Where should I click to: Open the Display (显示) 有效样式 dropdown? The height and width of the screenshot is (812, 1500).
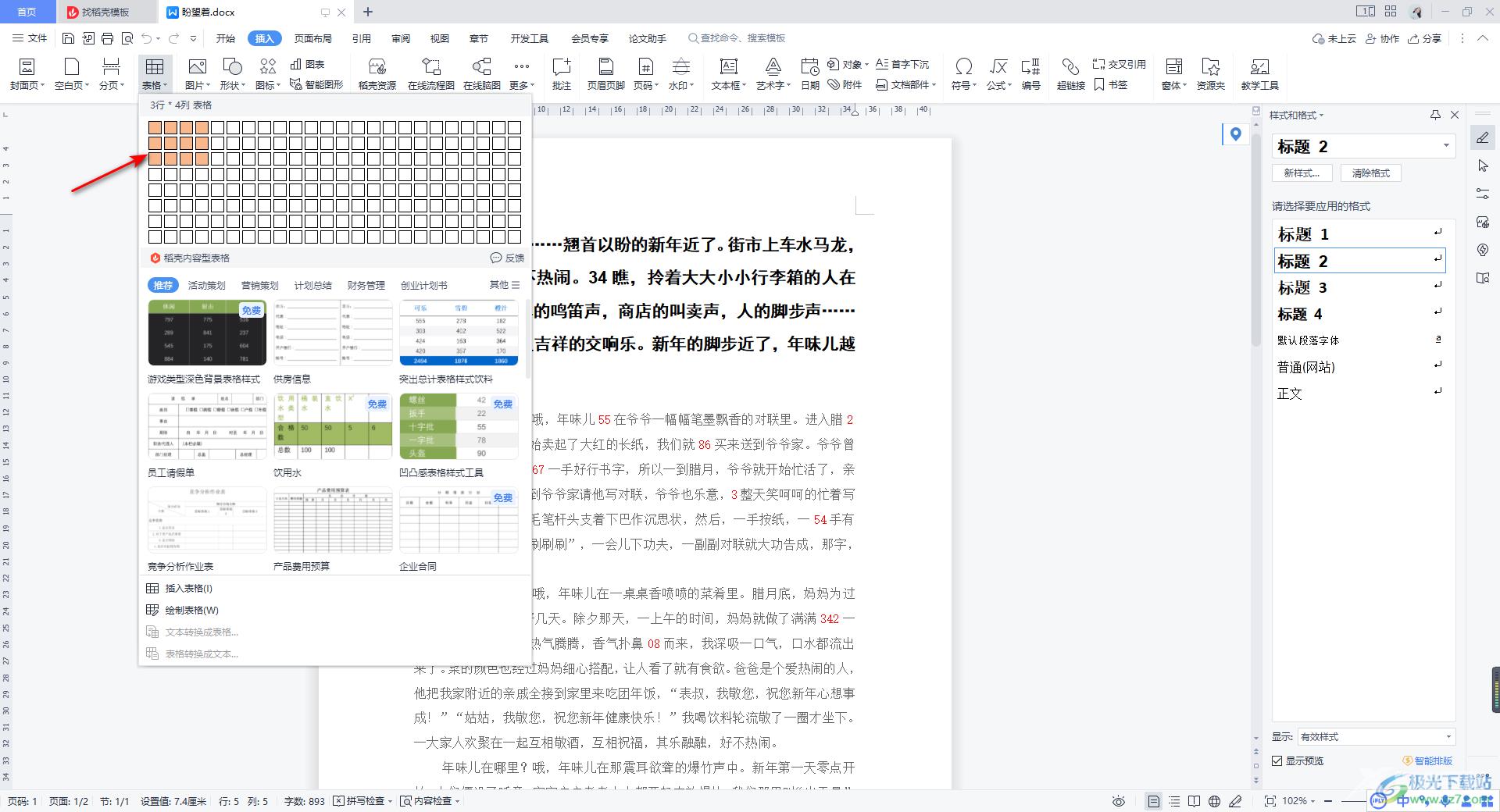coord(1376,736)
